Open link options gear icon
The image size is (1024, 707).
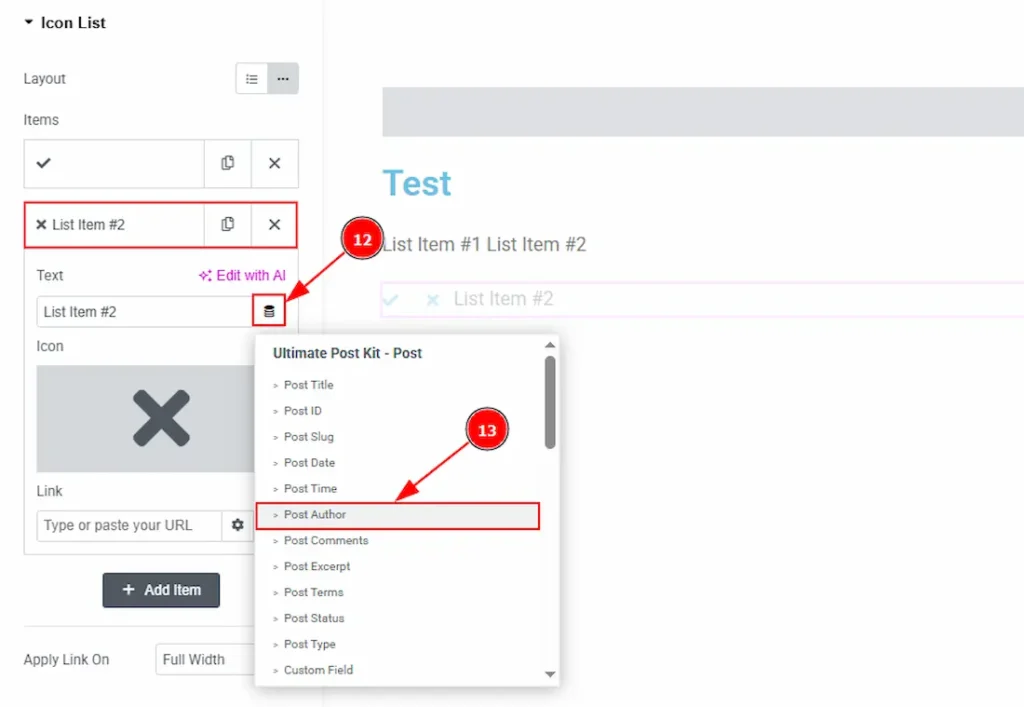238,525
